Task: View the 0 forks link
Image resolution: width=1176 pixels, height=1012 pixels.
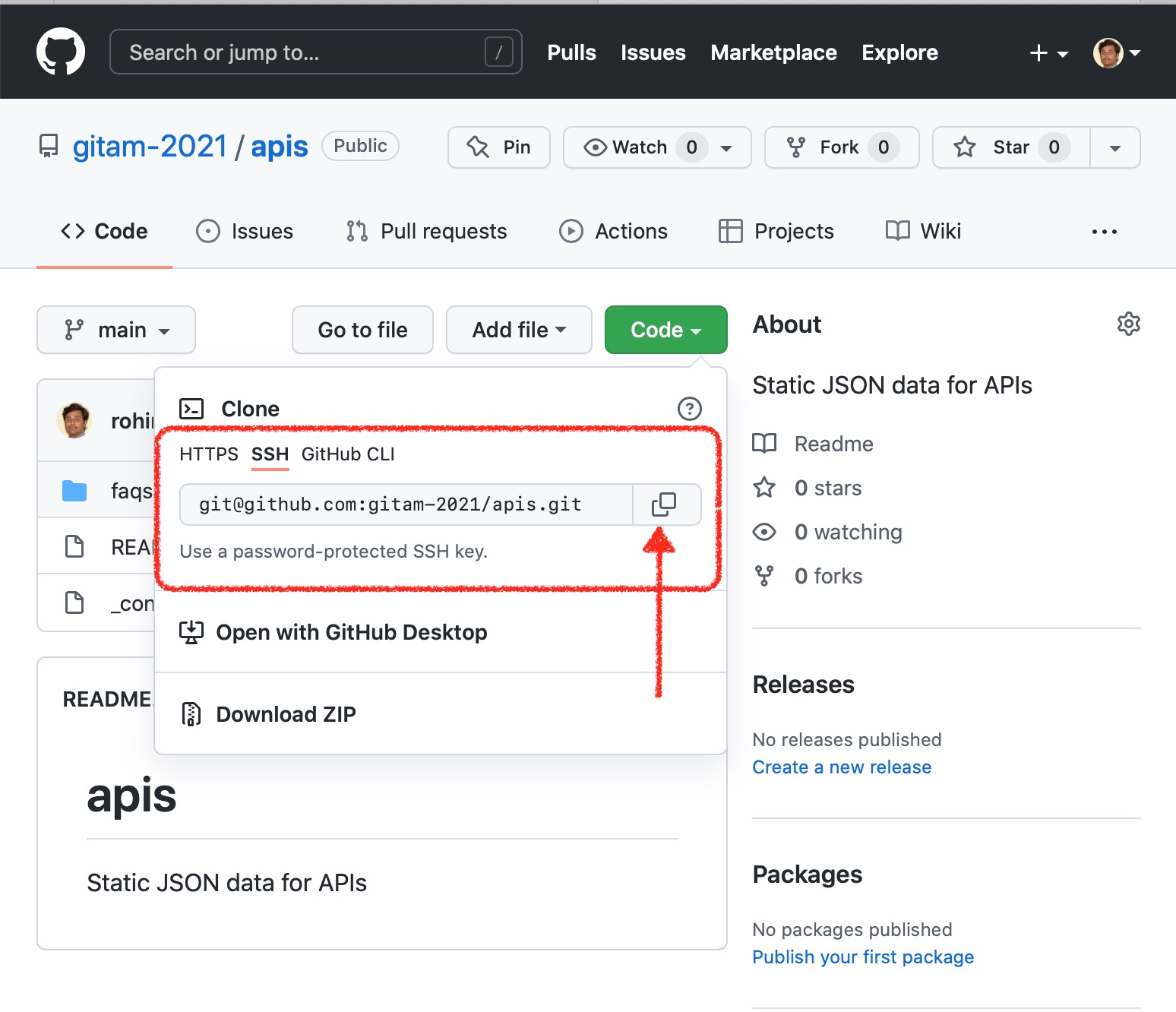Action: pos(828,576)
